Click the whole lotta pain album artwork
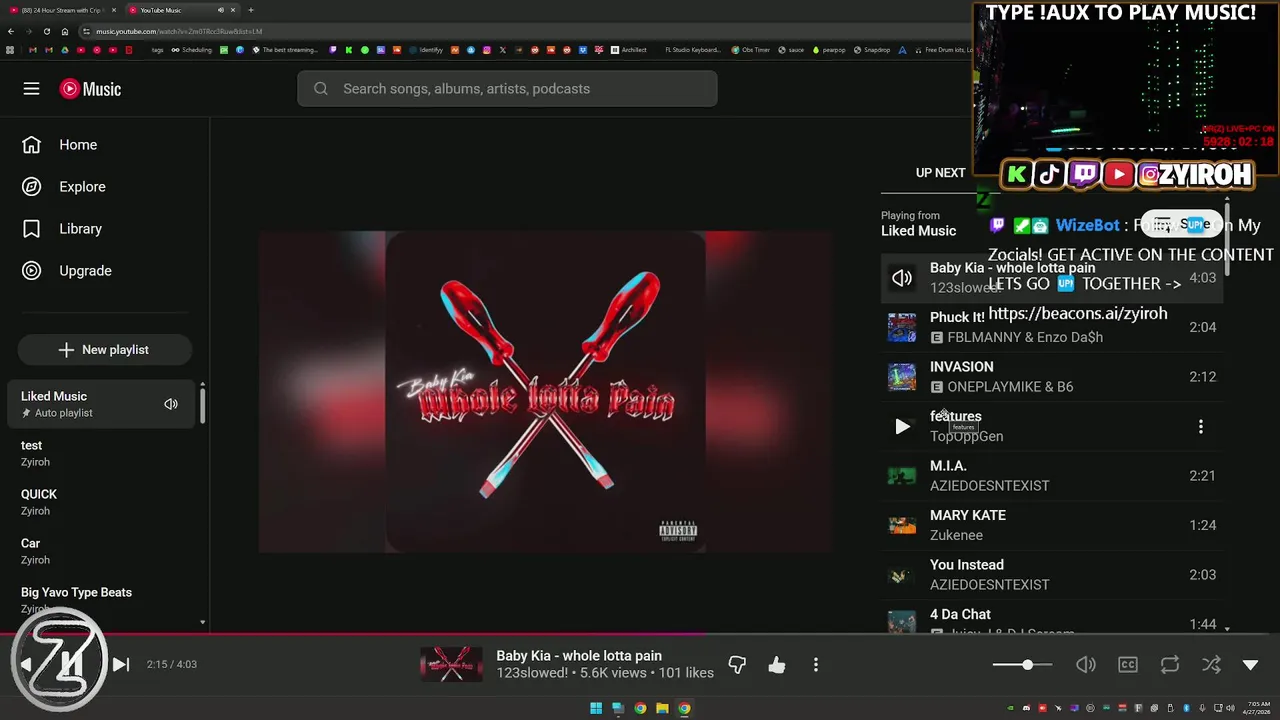The width and height of the screenshot is (1280, 720). 546,392
